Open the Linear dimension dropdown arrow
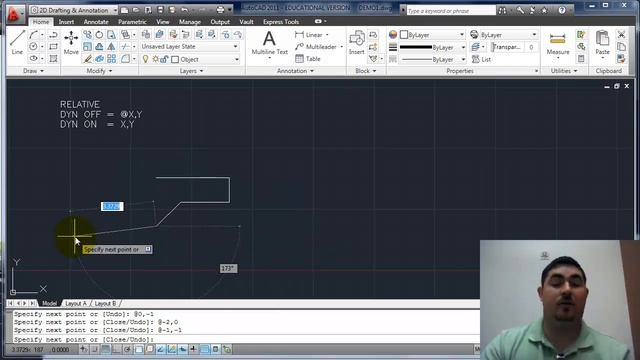The image size is (640, 360). (327, 35)
